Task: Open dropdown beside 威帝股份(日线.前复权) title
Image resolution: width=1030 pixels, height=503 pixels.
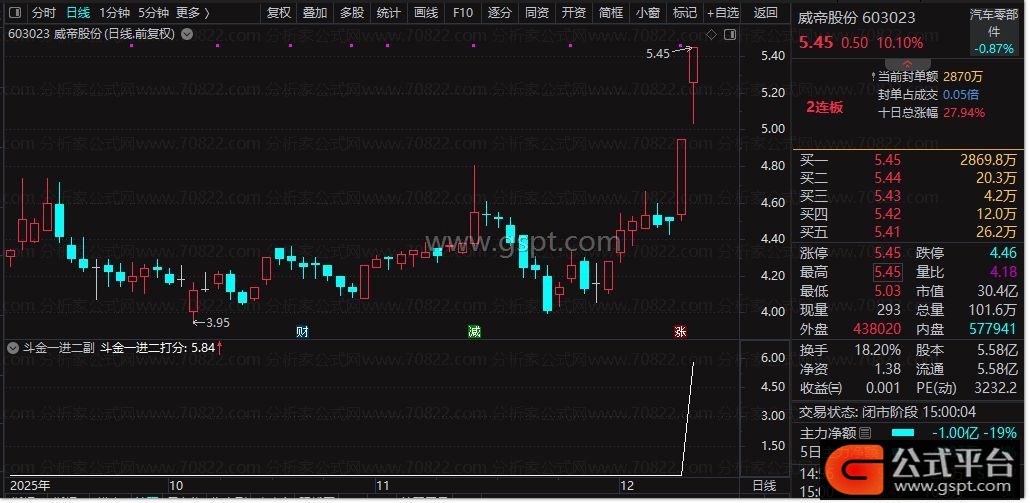Action: (185, 33)
